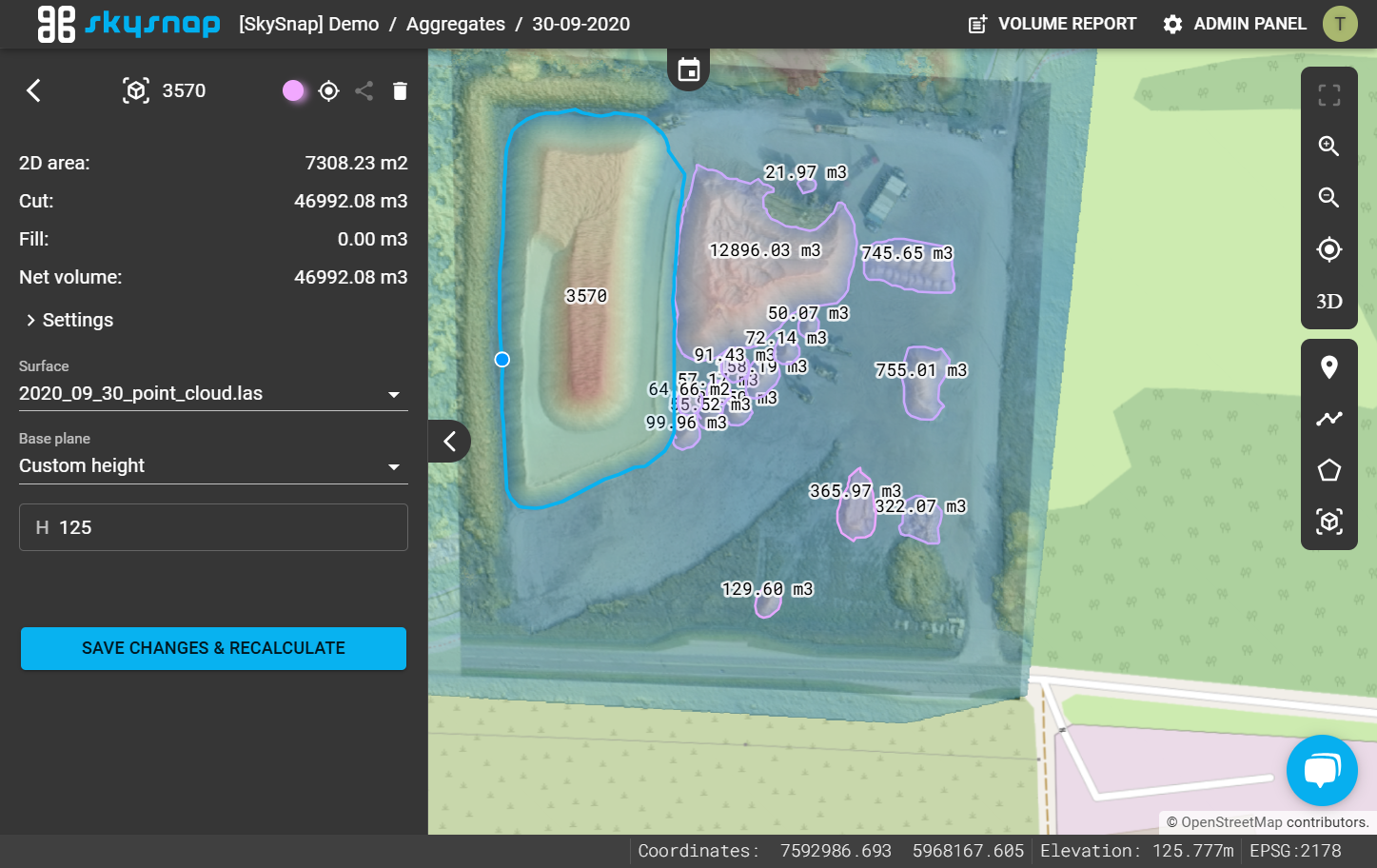The image size is (1377, 868).
Task: Share the 3570 measurement
Action: pos(364,90)
